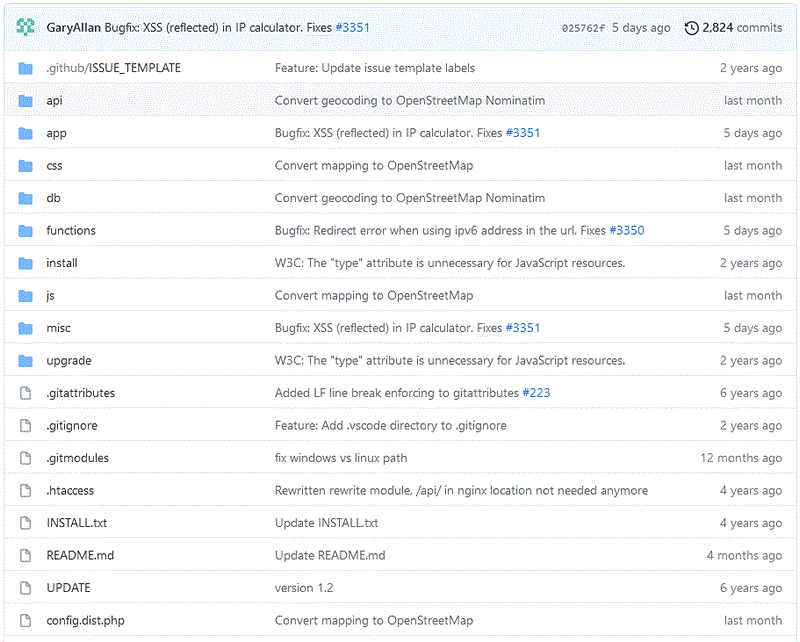Click the folder icon beside api
Screen dimensions: 800x642
[26, 101]
